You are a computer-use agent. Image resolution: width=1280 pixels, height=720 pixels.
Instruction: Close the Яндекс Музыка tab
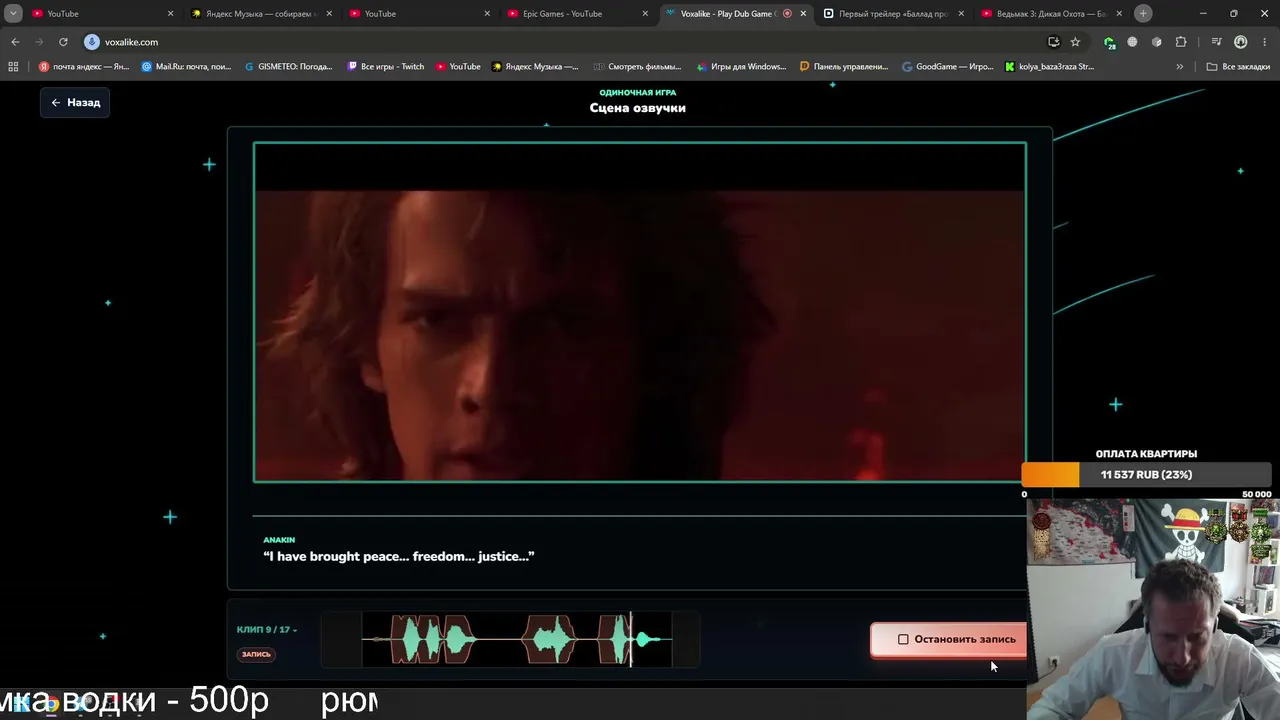point(329,13)
